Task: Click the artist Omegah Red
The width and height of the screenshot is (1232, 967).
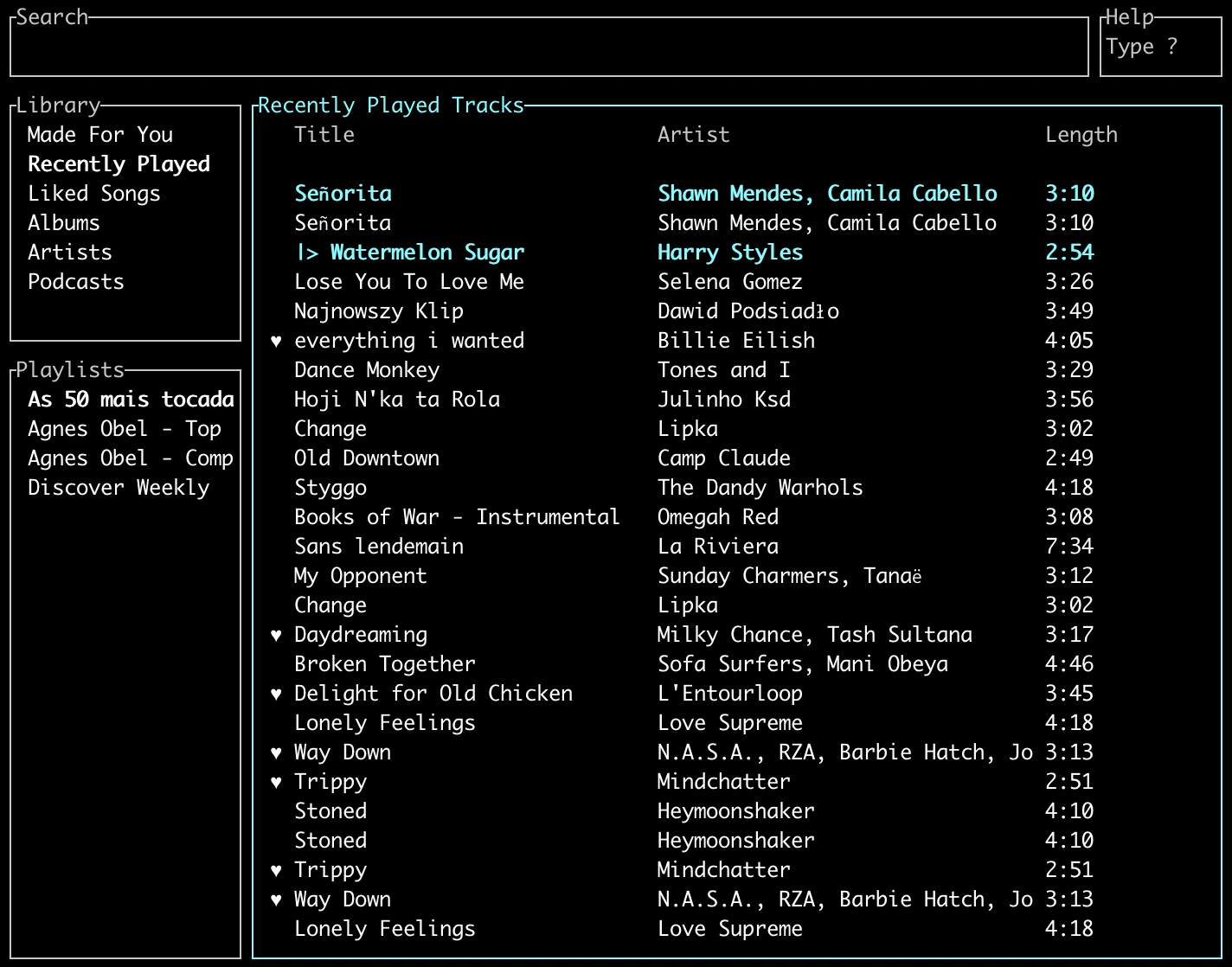Action: [718, 517]
